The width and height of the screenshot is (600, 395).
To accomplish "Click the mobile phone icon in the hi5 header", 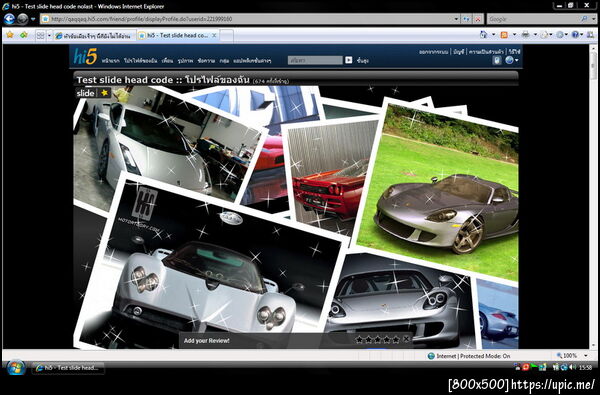I will (497, 60).
